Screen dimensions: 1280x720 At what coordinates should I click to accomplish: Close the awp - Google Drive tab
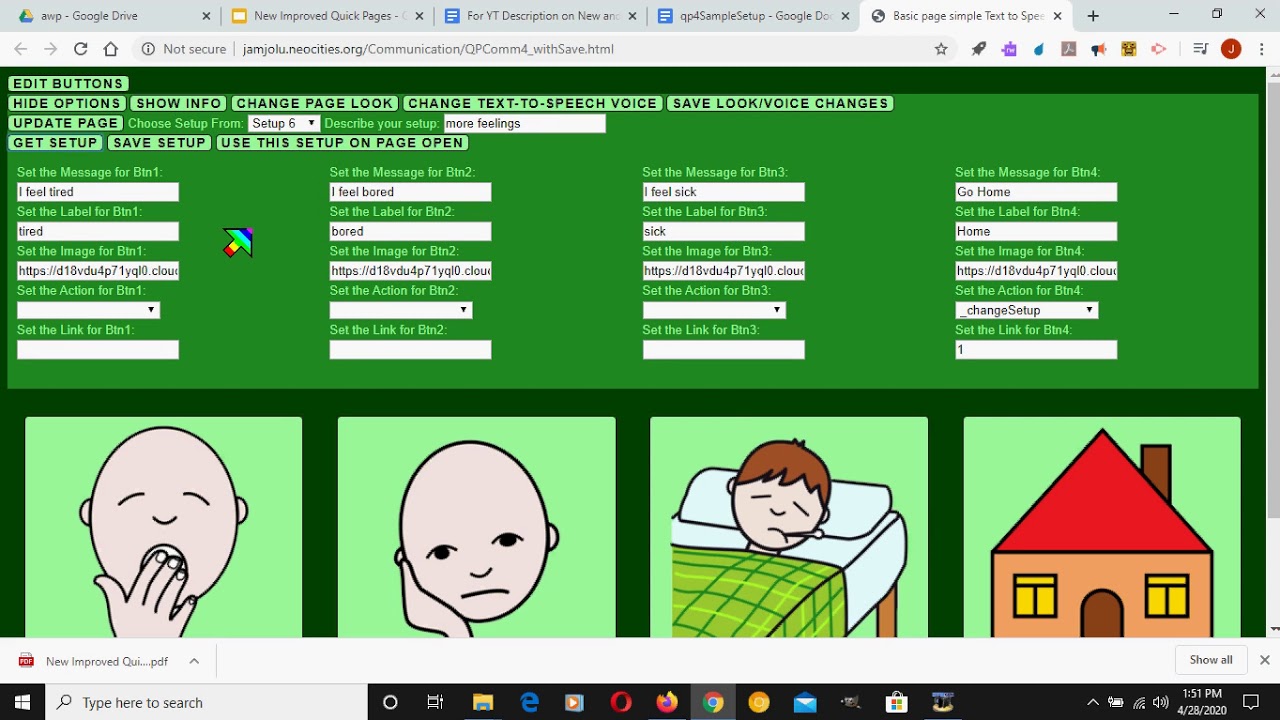(206, 16)
